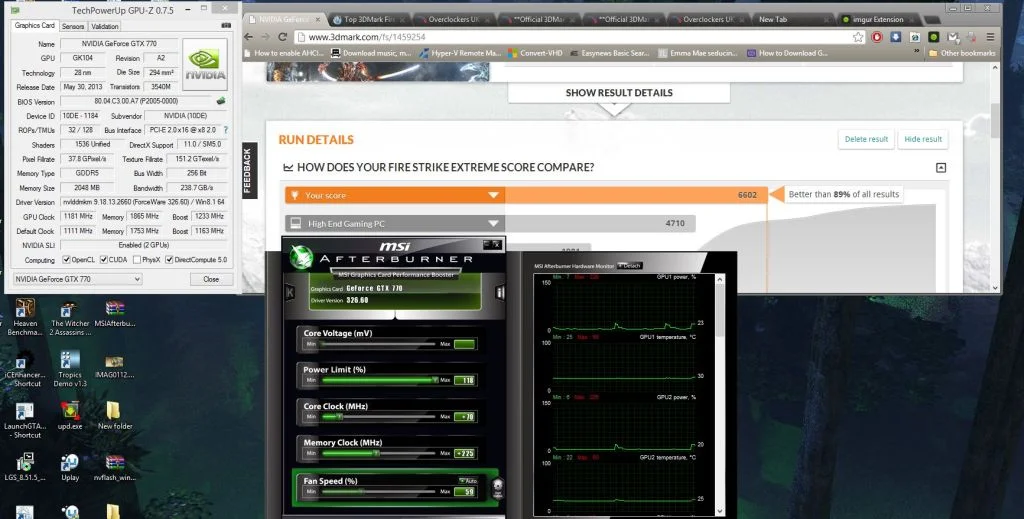Click the Chrome address bar URL
1024x519 pixels.
click(x=366, y=37)
